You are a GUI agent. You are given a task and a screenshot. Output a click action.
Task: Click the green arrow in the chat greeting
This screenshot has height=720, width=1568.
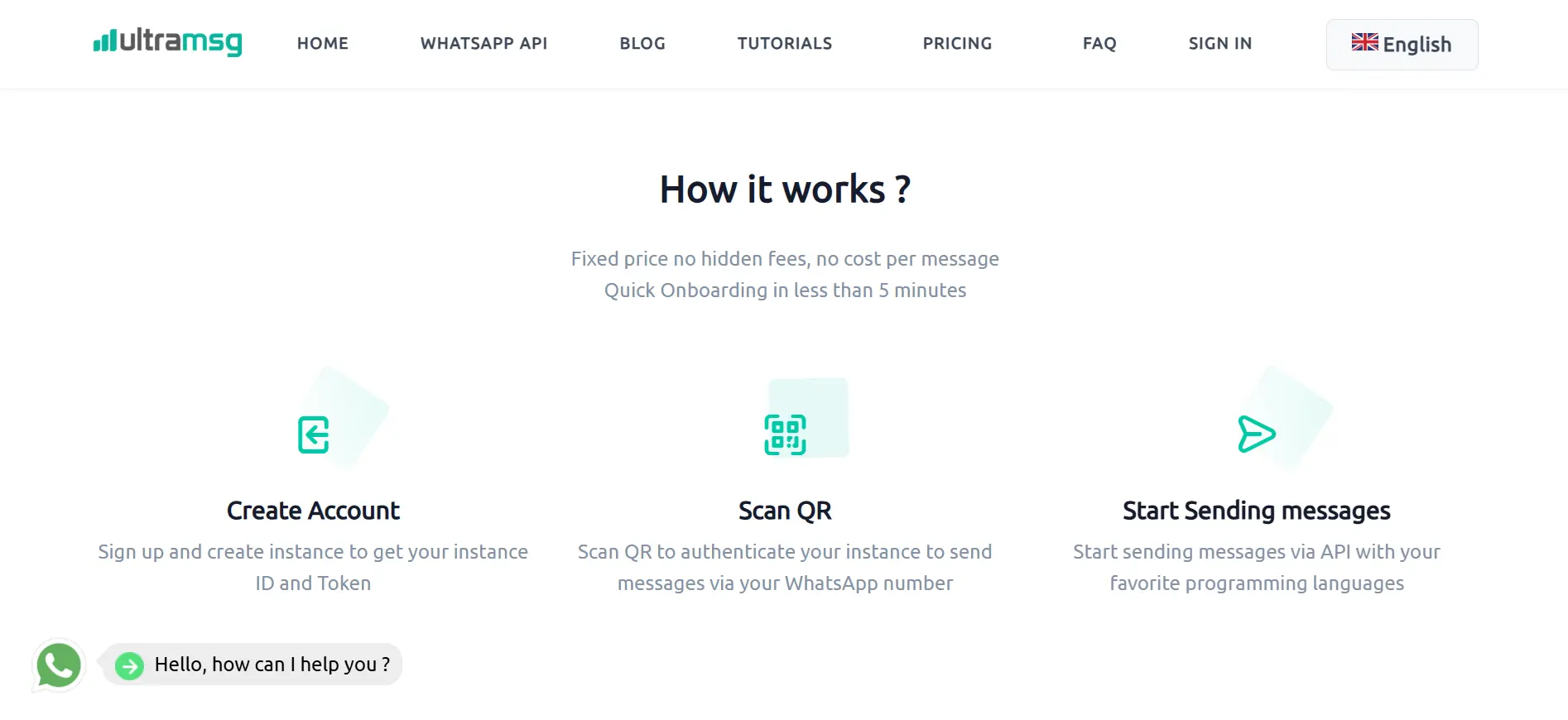[x=129, y=665]
